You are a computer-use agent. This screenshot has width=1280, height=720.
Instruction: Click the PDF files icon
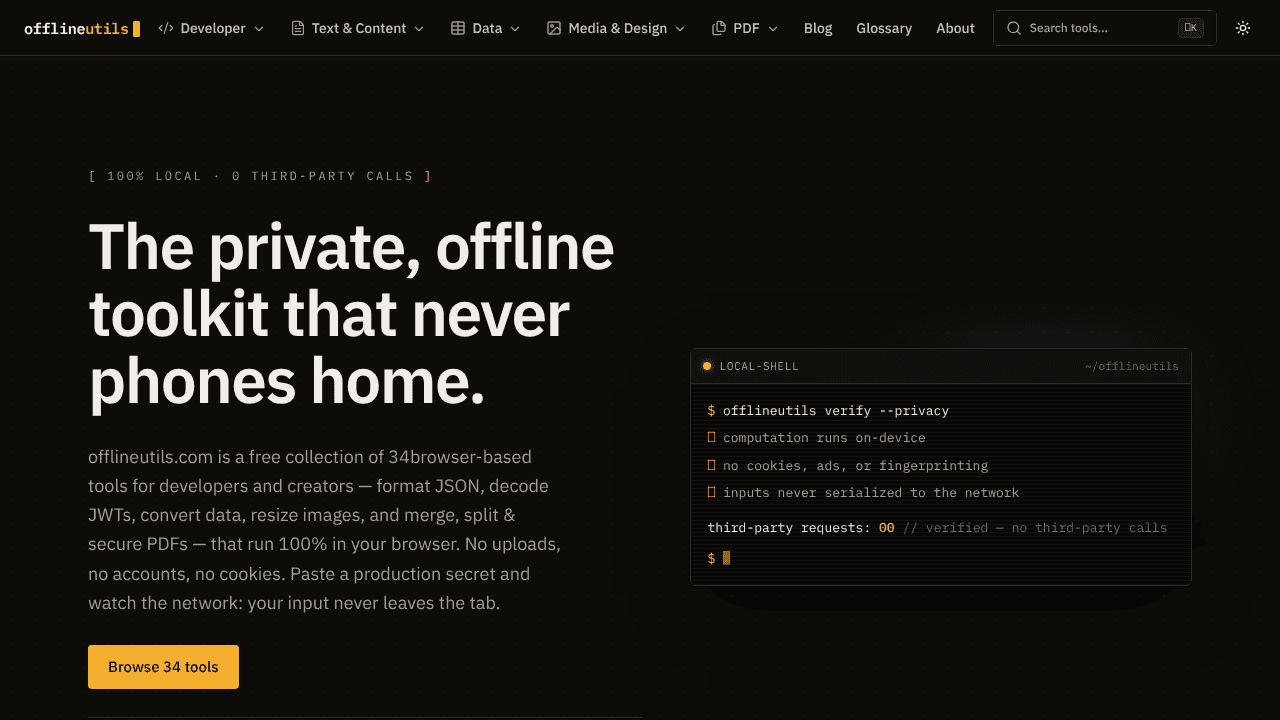pos(719,28)
